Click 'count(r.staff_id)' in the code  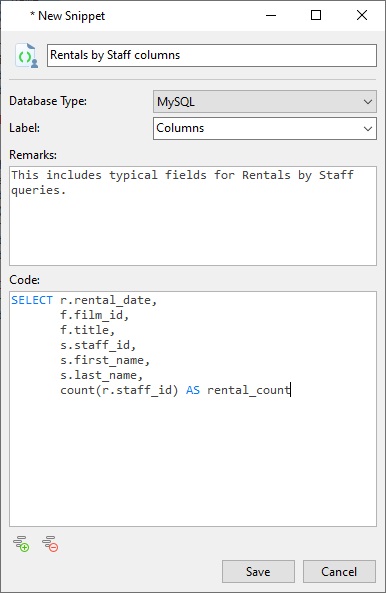pyautogui.click(x=119, y=390)
